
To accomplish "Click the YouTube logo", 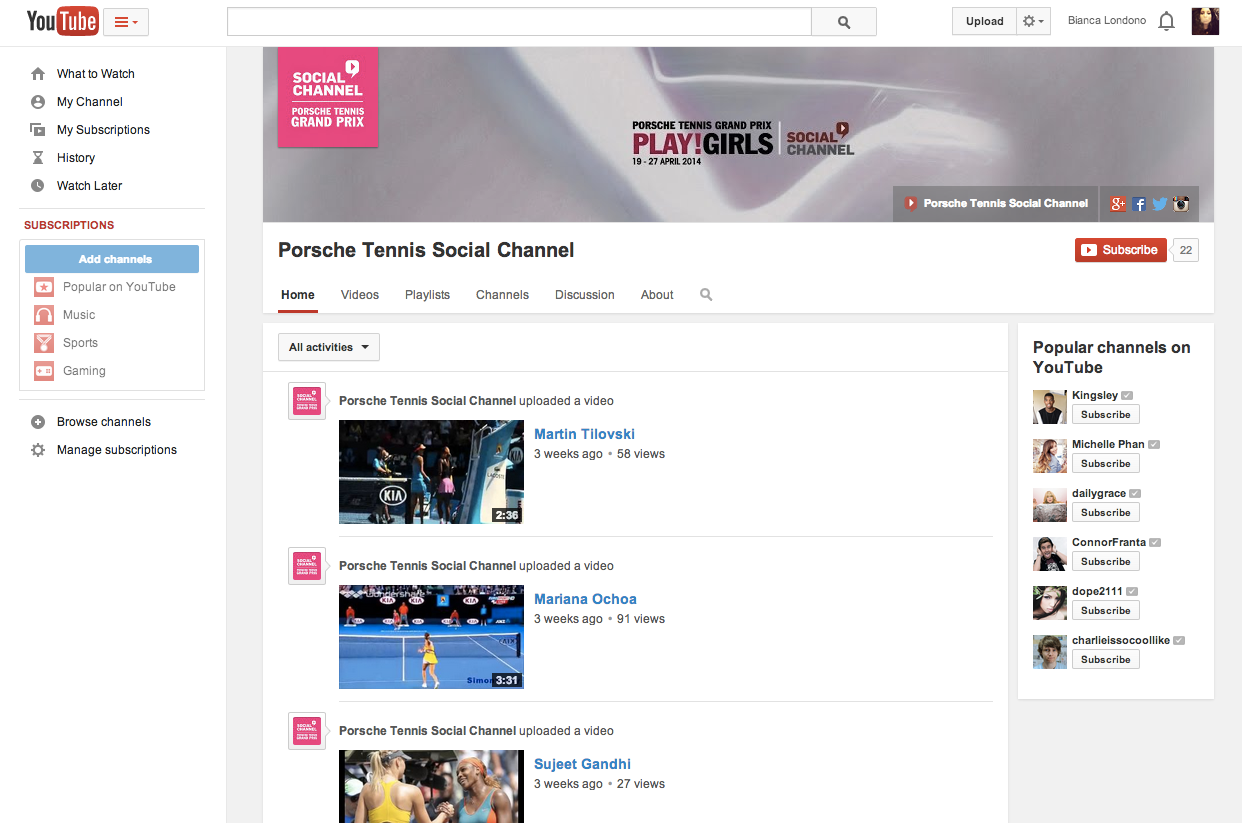I will coord(62,21).
